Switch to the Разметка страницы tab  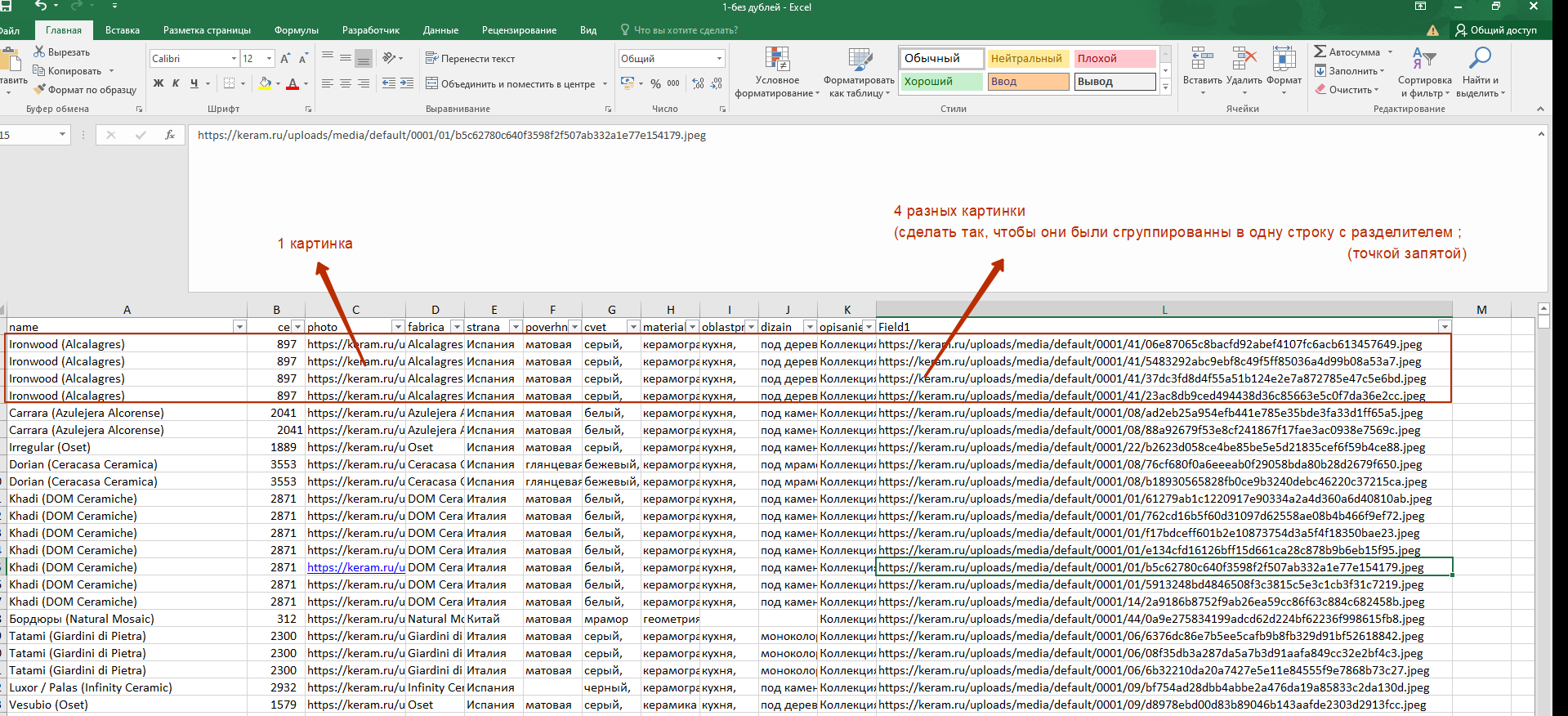click(207, 30)
